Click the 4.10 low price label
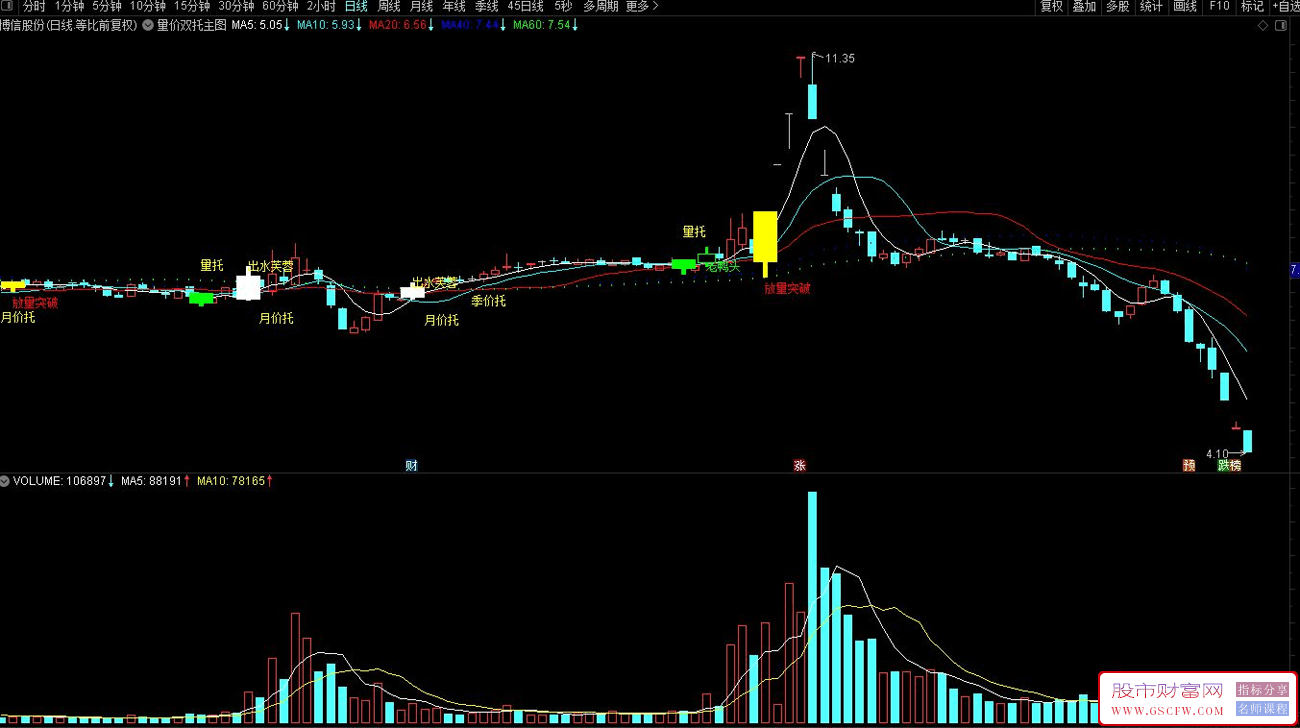Image resolution: width=1300 pixels, height=728 pixels. pos(1217,454)
